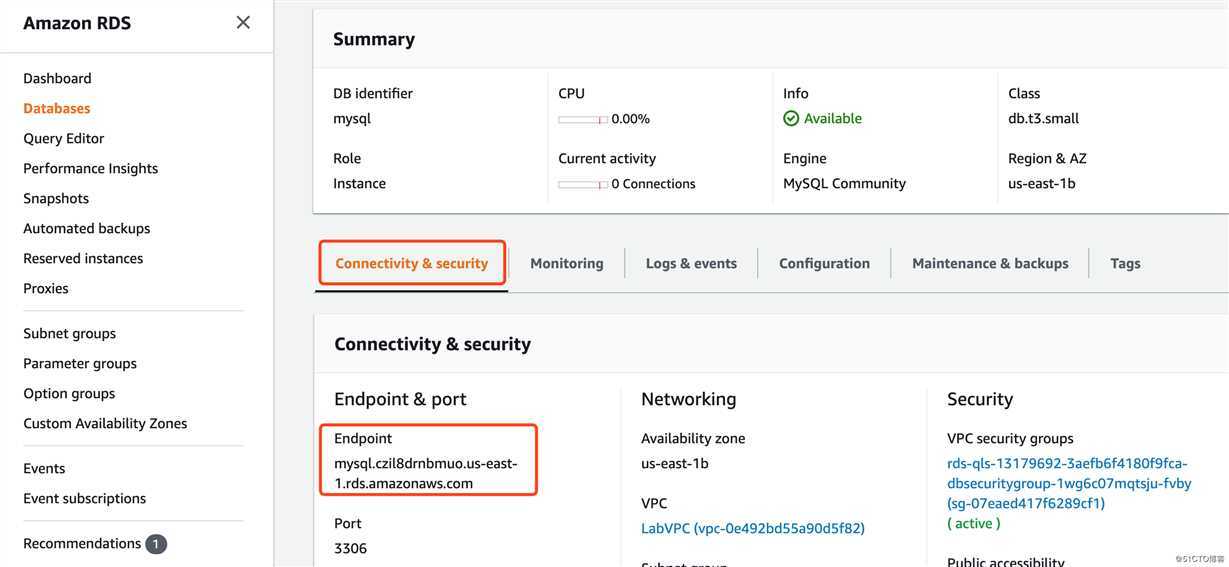Click the 0.00% CPU value

630,118
